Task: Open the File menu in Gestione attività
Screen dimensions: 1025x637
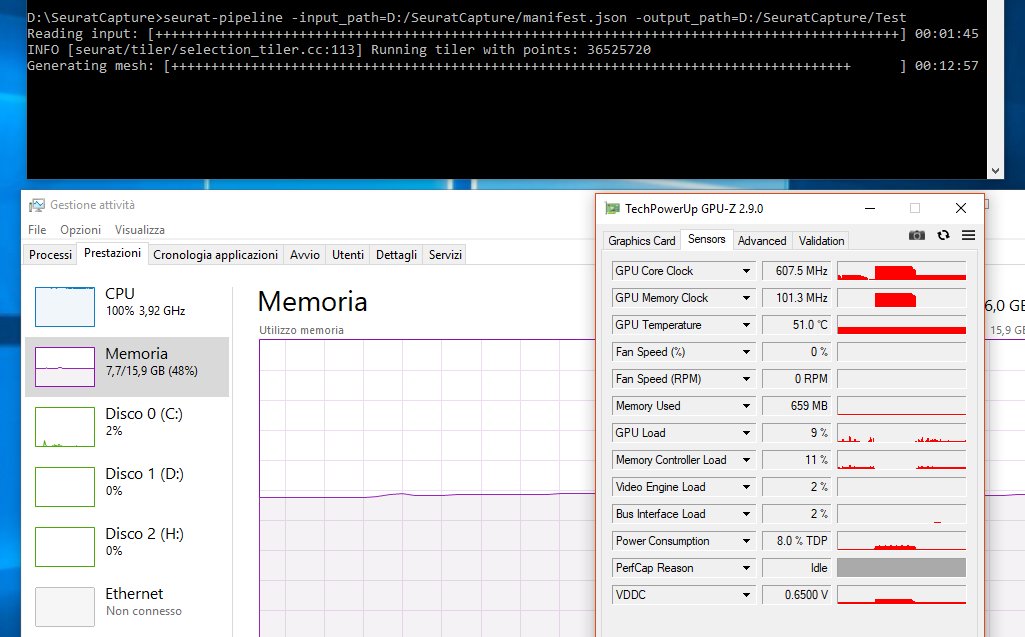Action: (x=37, y=230)
